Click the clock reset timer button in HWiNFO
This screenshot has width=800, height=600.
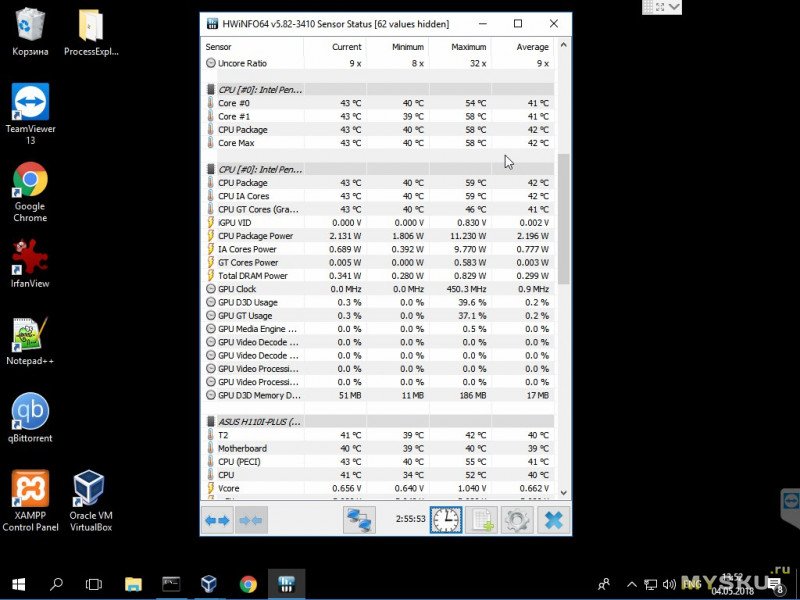pyautogui.click(x=446, y=520)
